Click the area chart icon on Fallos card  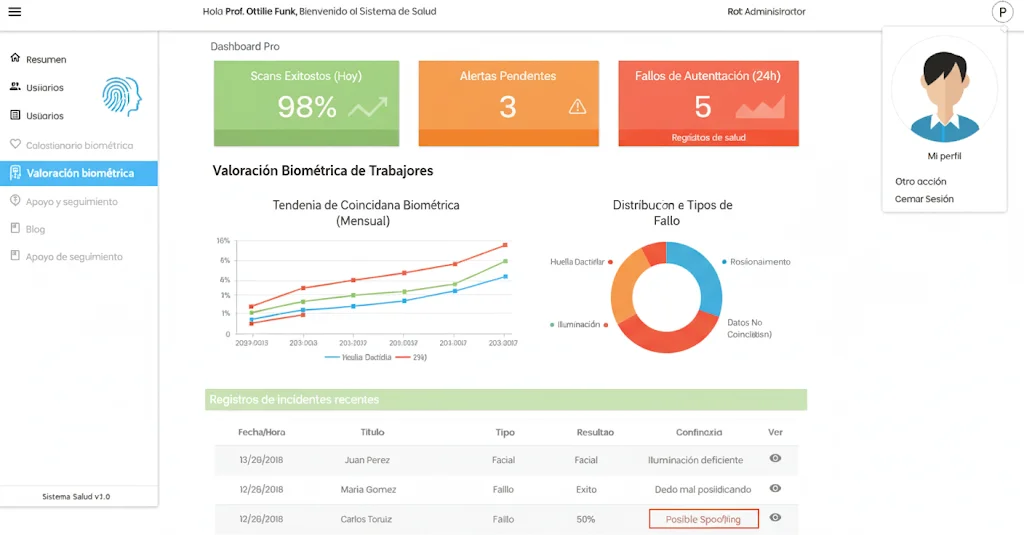pyautogui.click(x=760, y=107)
